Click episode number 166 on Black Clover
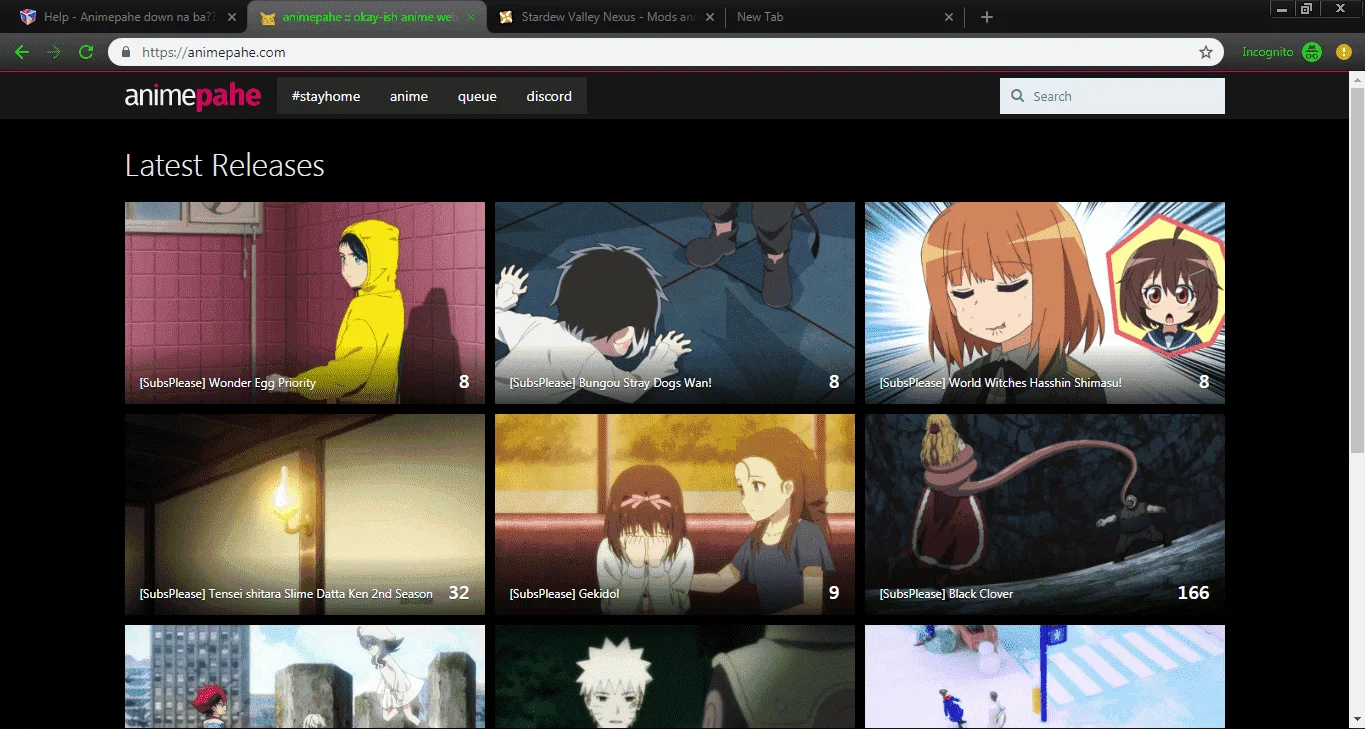The width and height of the screenshot is (1365, 729). [x=1193, y=593]
